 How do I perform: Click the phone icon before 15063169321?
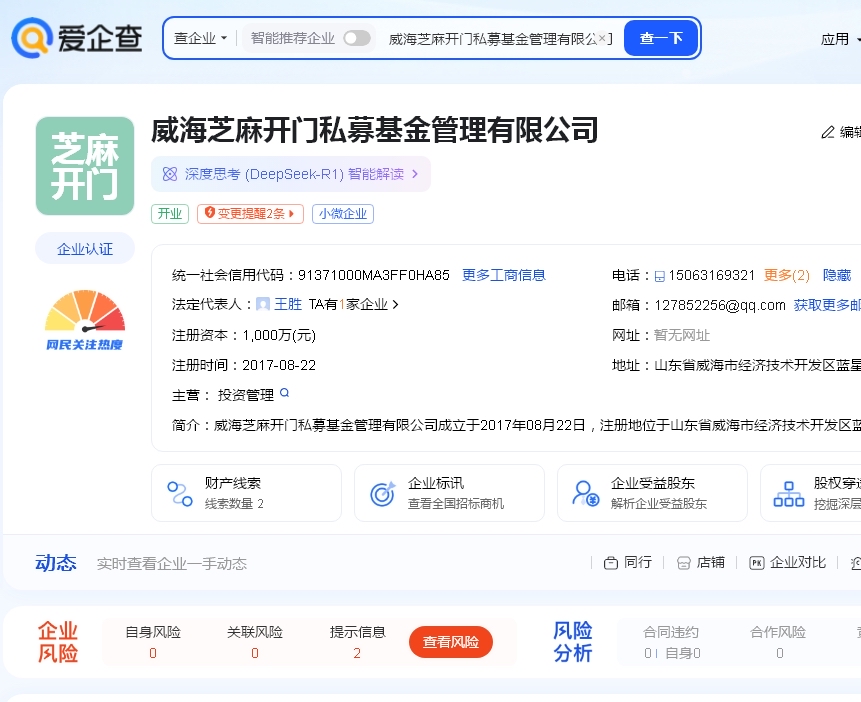point(659,276)
